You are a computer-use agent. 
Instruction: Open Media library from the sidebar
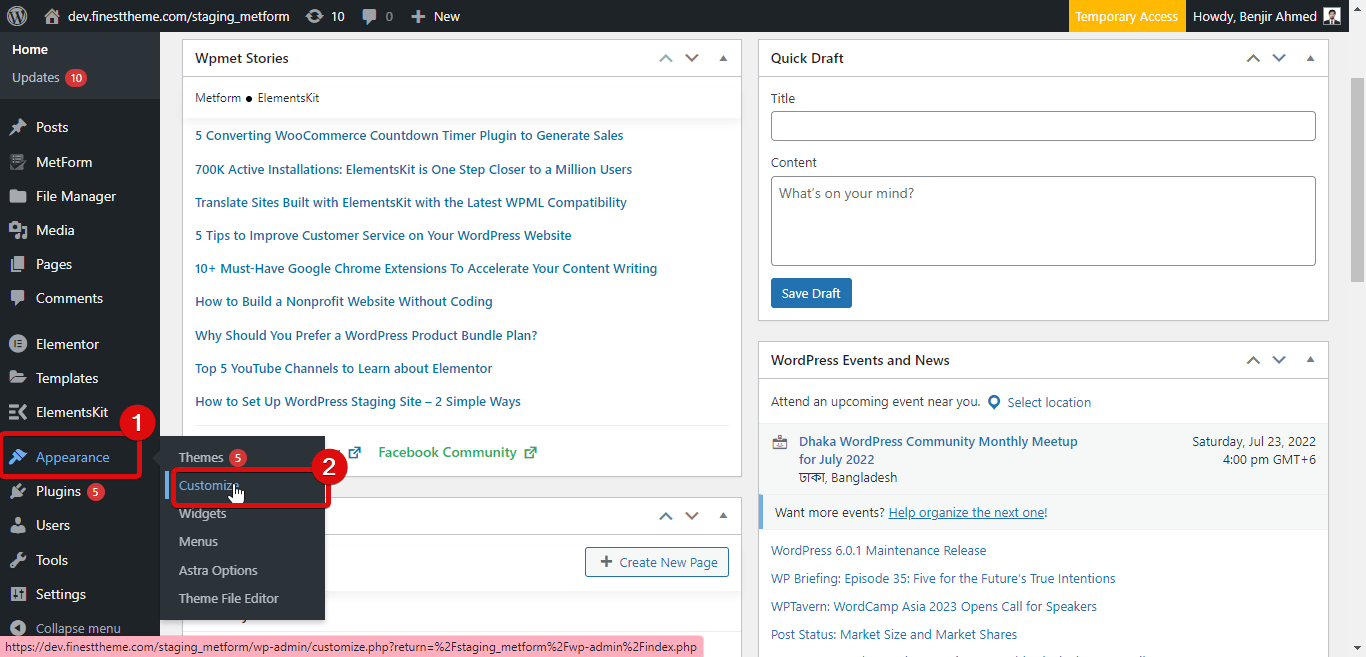pos(57,229)
